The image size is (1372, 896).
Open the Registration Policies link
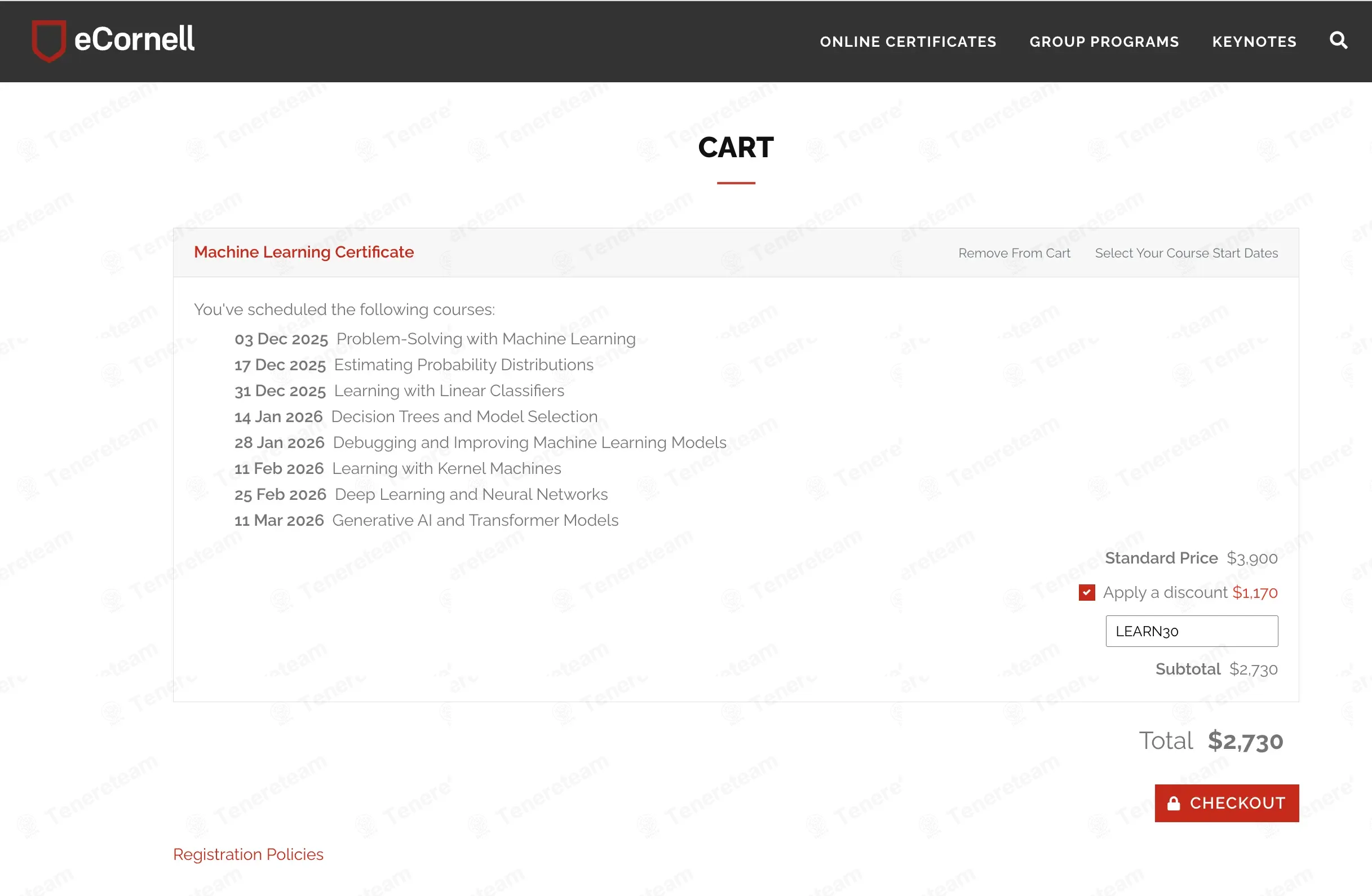[248, 854]
